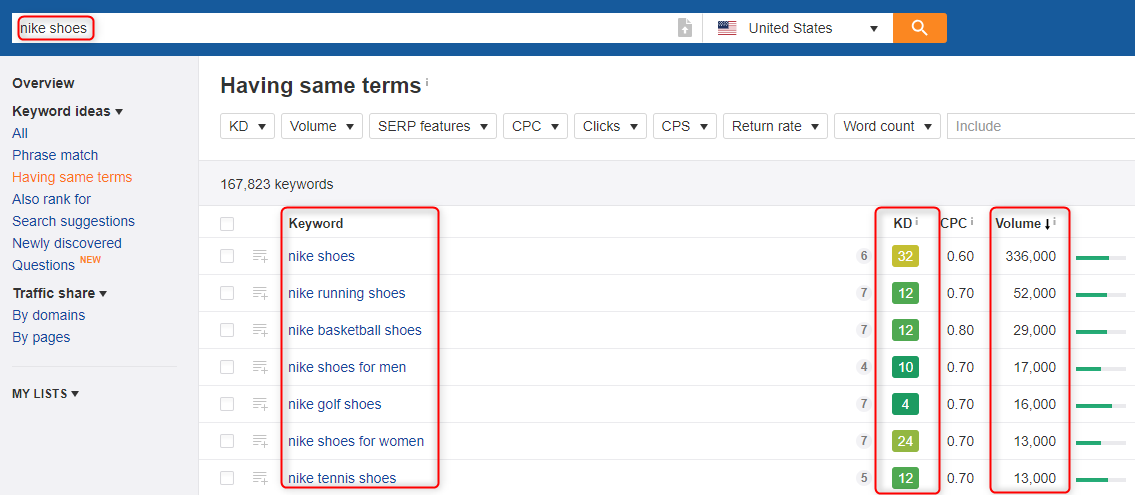Check the box for 'nike tennis shoes' row
The height and width of the screenshot is (495, 1135).
point(227,478)
